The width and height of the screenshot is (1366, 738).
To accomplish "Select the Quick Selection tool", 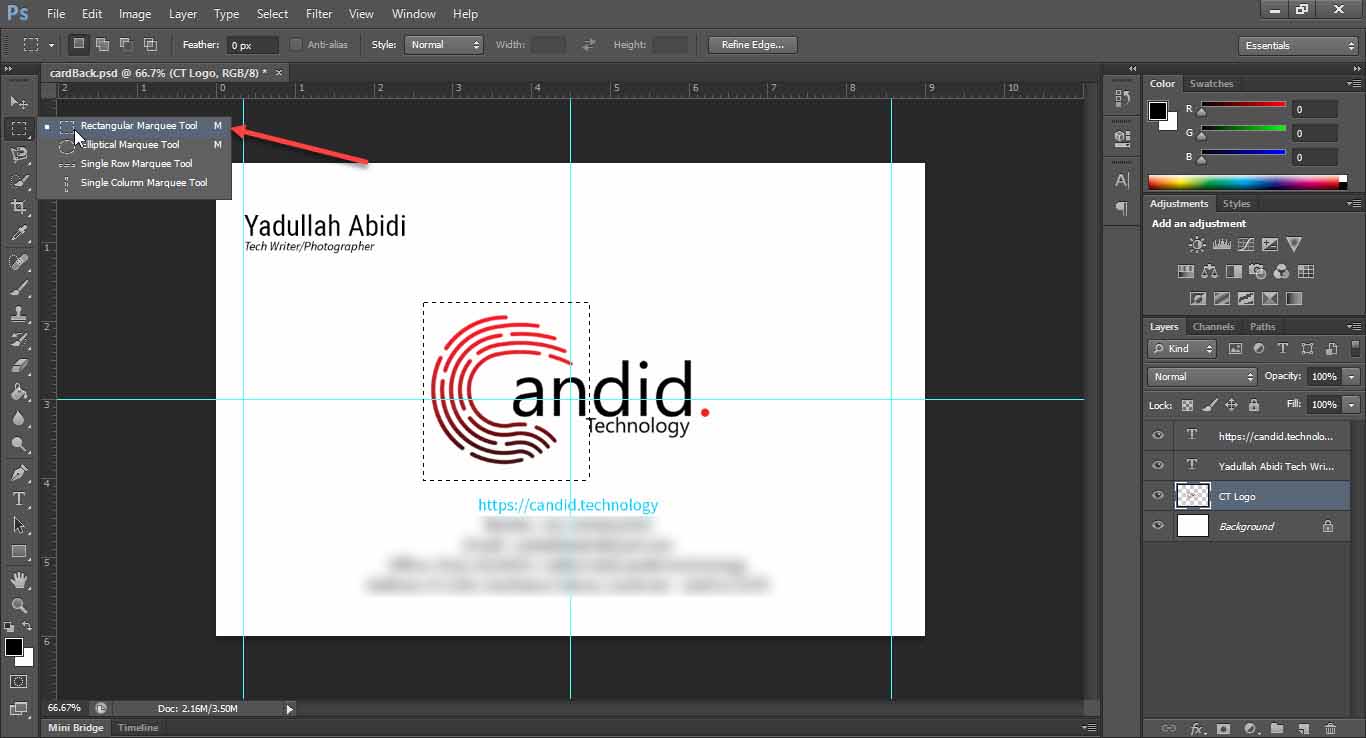I will pyautogui.click(x=19, y=181).
